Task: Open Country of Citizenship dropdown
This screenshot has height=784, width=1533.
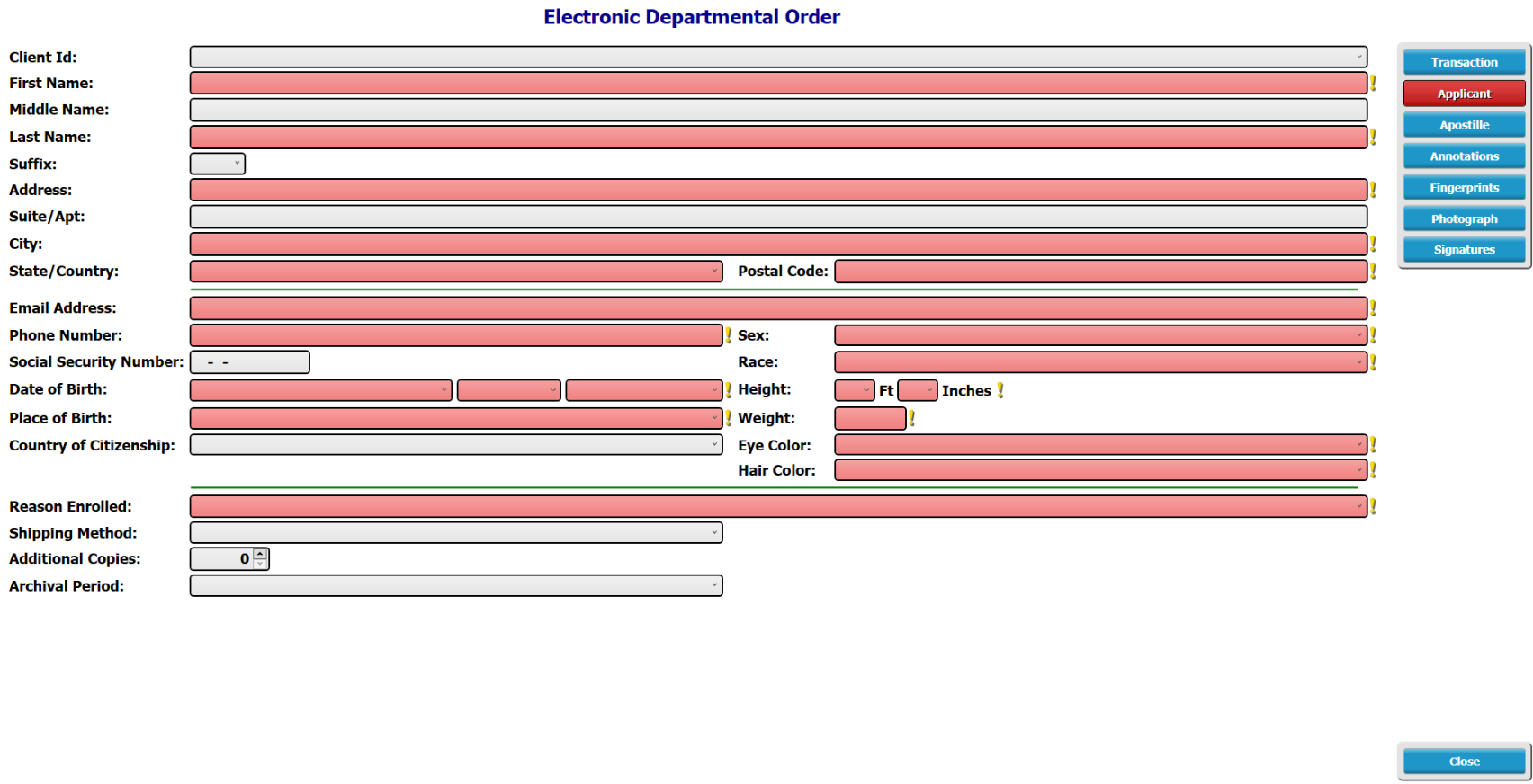Action: point(456,444)
